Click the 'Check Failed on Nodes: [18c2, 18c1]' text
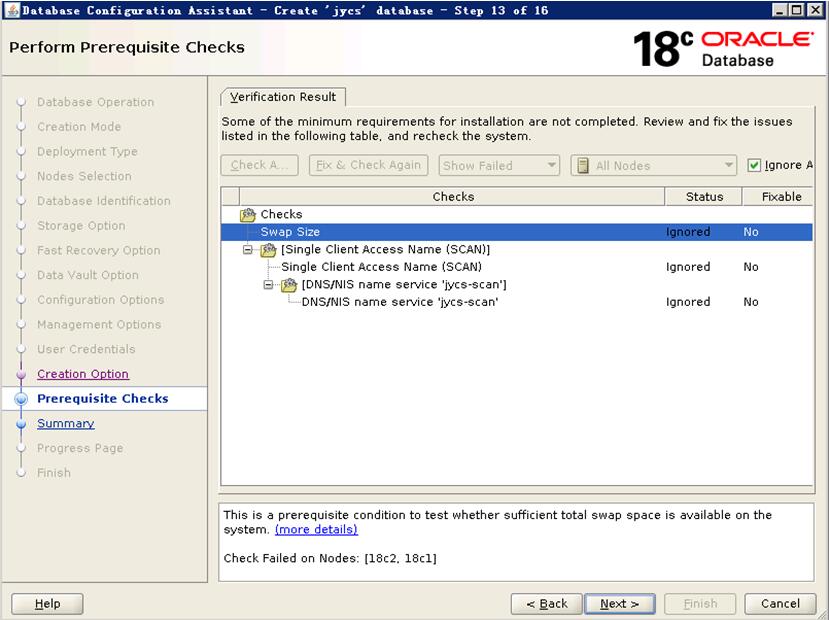The image size is (829, 620). pos(330,558)
